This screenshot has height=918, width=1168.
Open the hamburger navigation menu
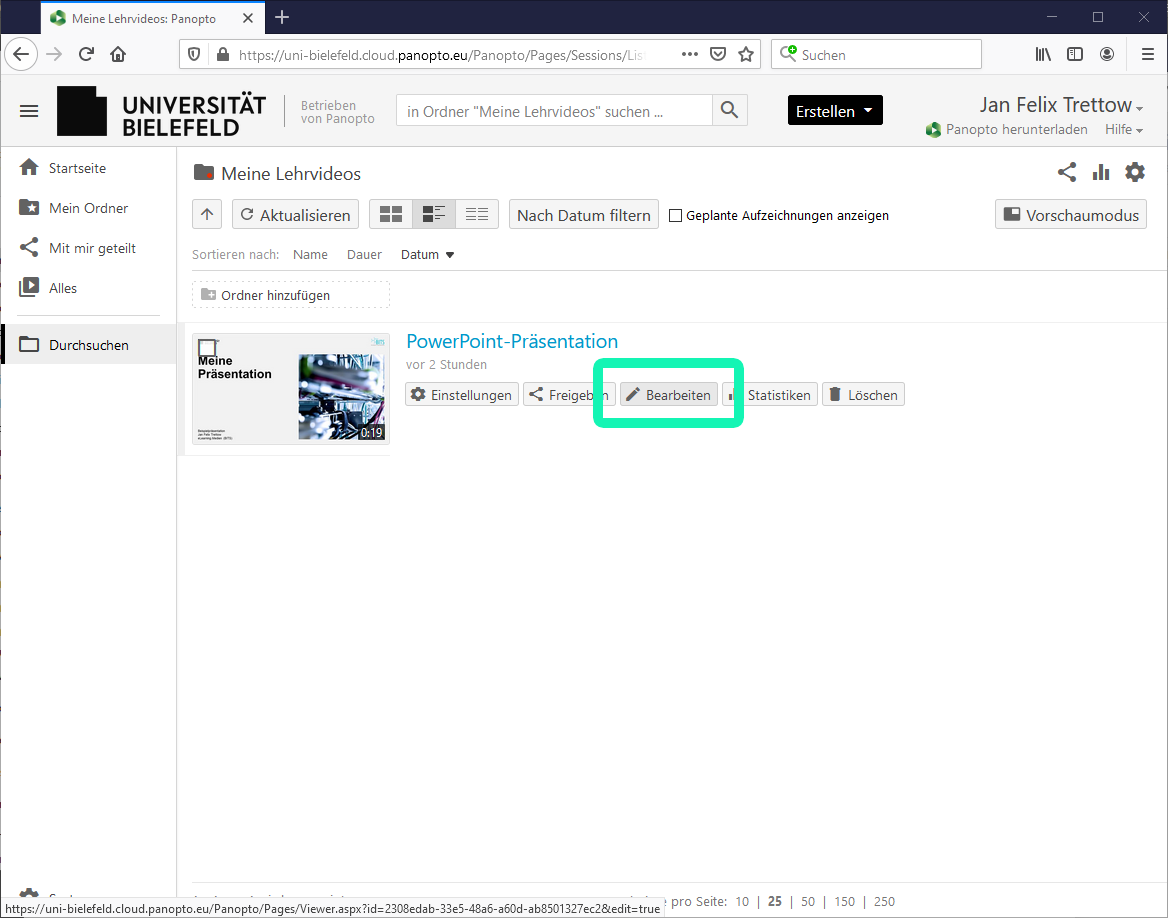[x=29, y=111]
